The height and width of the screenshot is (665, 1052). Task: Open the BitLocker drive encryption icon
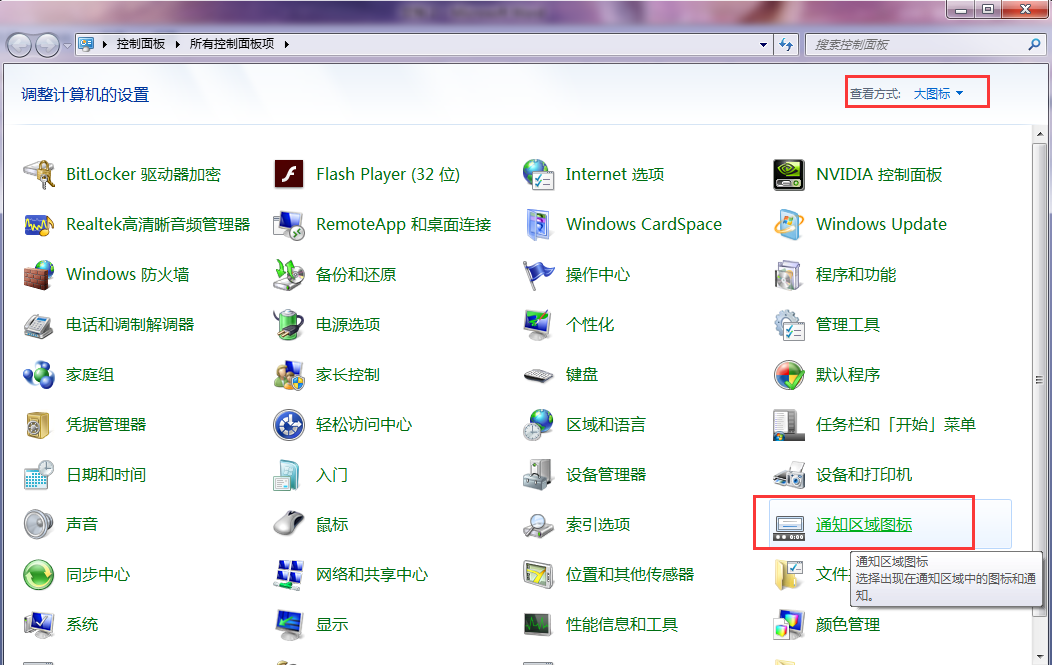pos(39,174)
